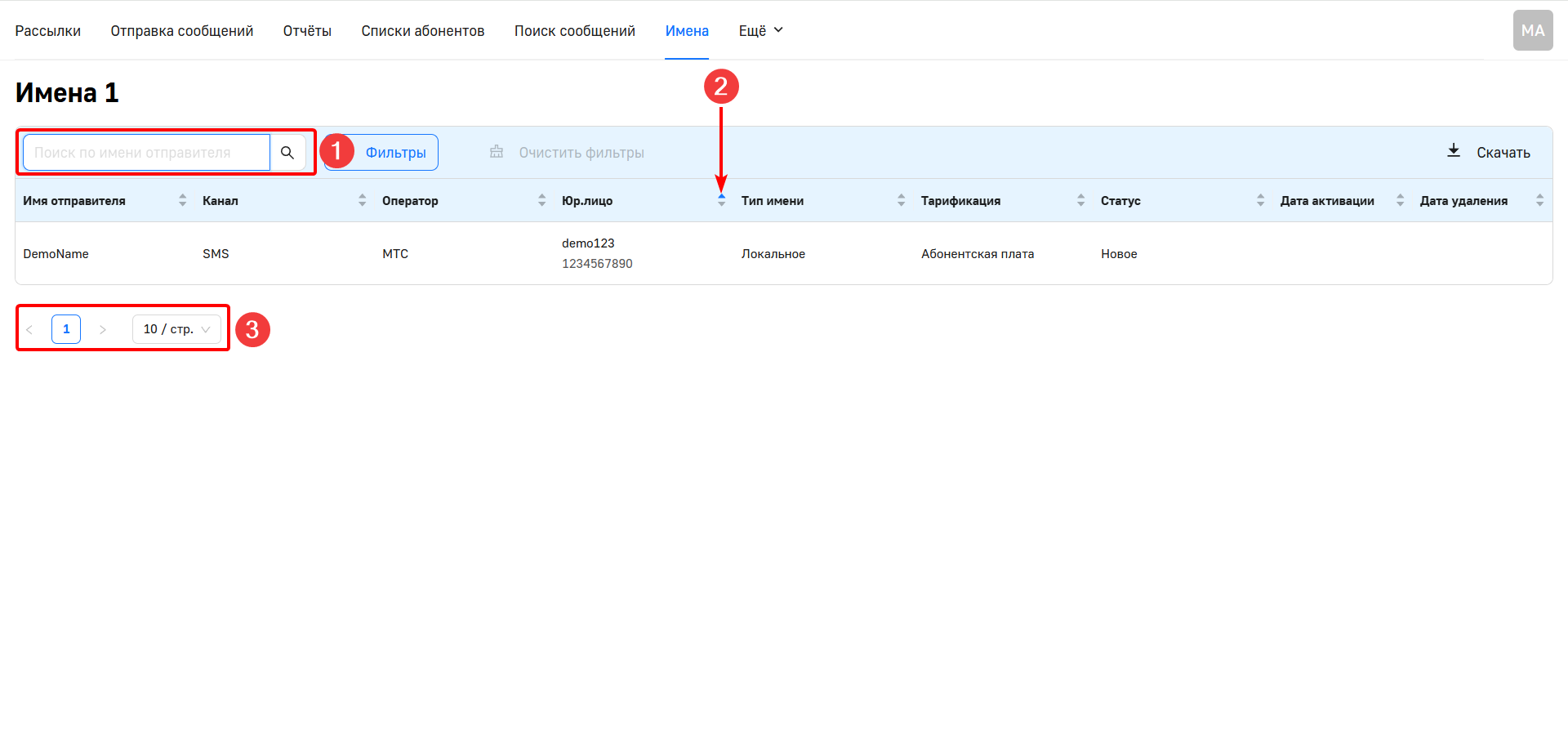Screen dimensions: 1568x745
Task: Click the magnifying glass search icon
Action: [x=287, y=153]
